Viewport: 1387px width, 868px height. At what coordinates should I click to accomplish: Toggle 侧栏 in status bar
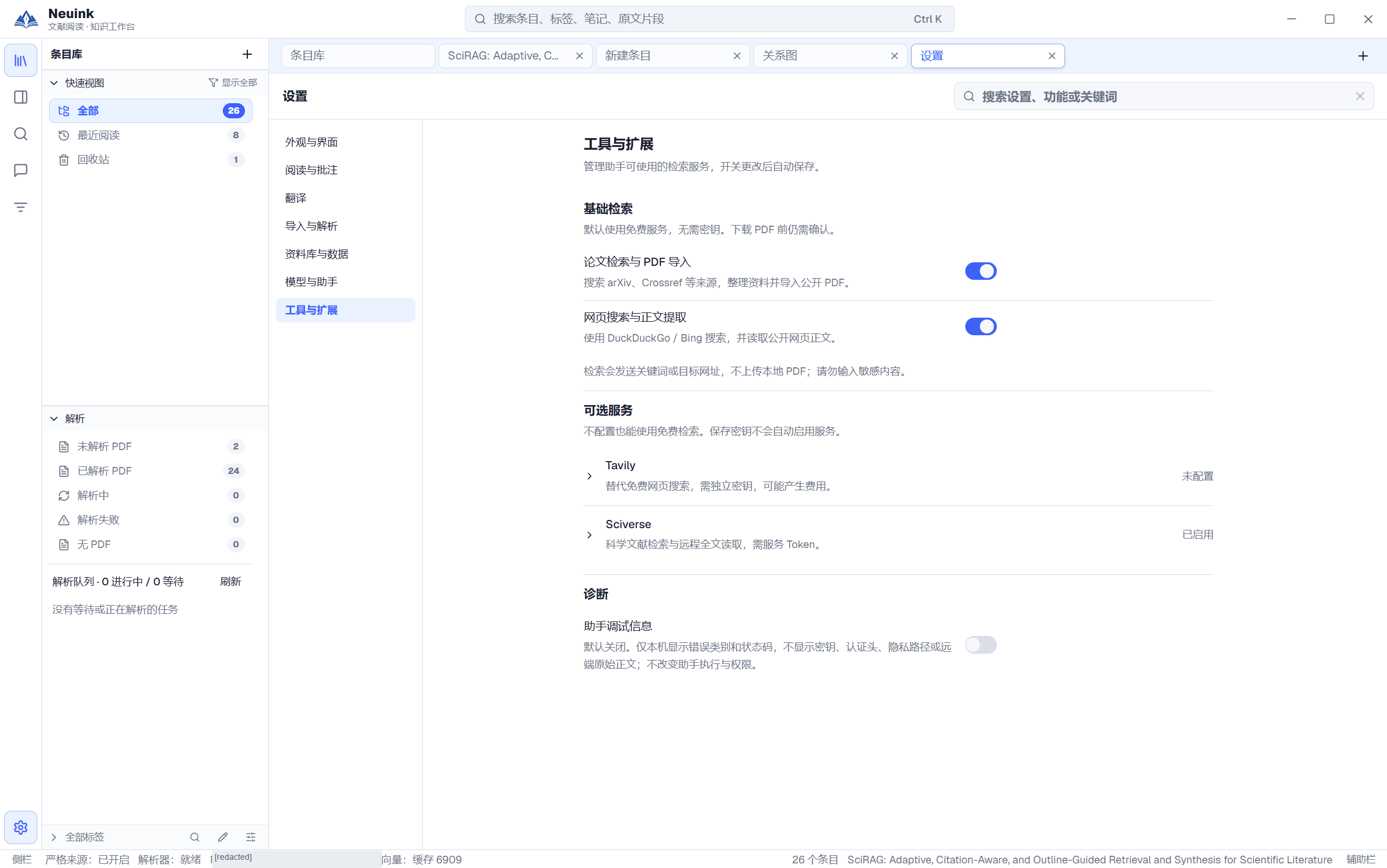22,860
